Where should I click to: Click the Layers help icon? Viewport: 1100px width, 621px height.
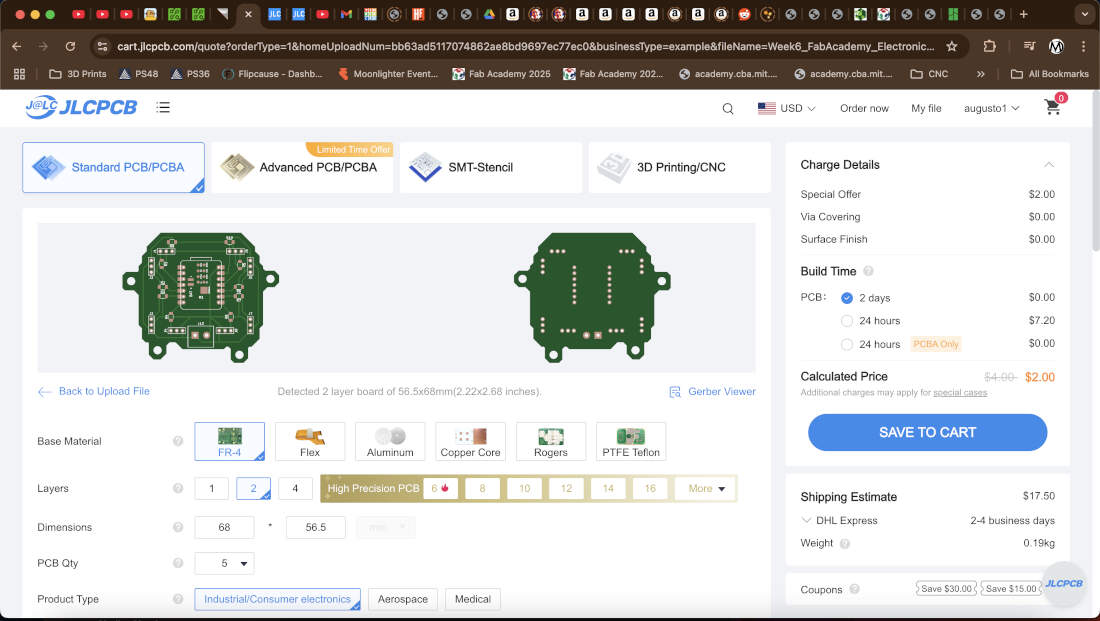tap(178, 488)
